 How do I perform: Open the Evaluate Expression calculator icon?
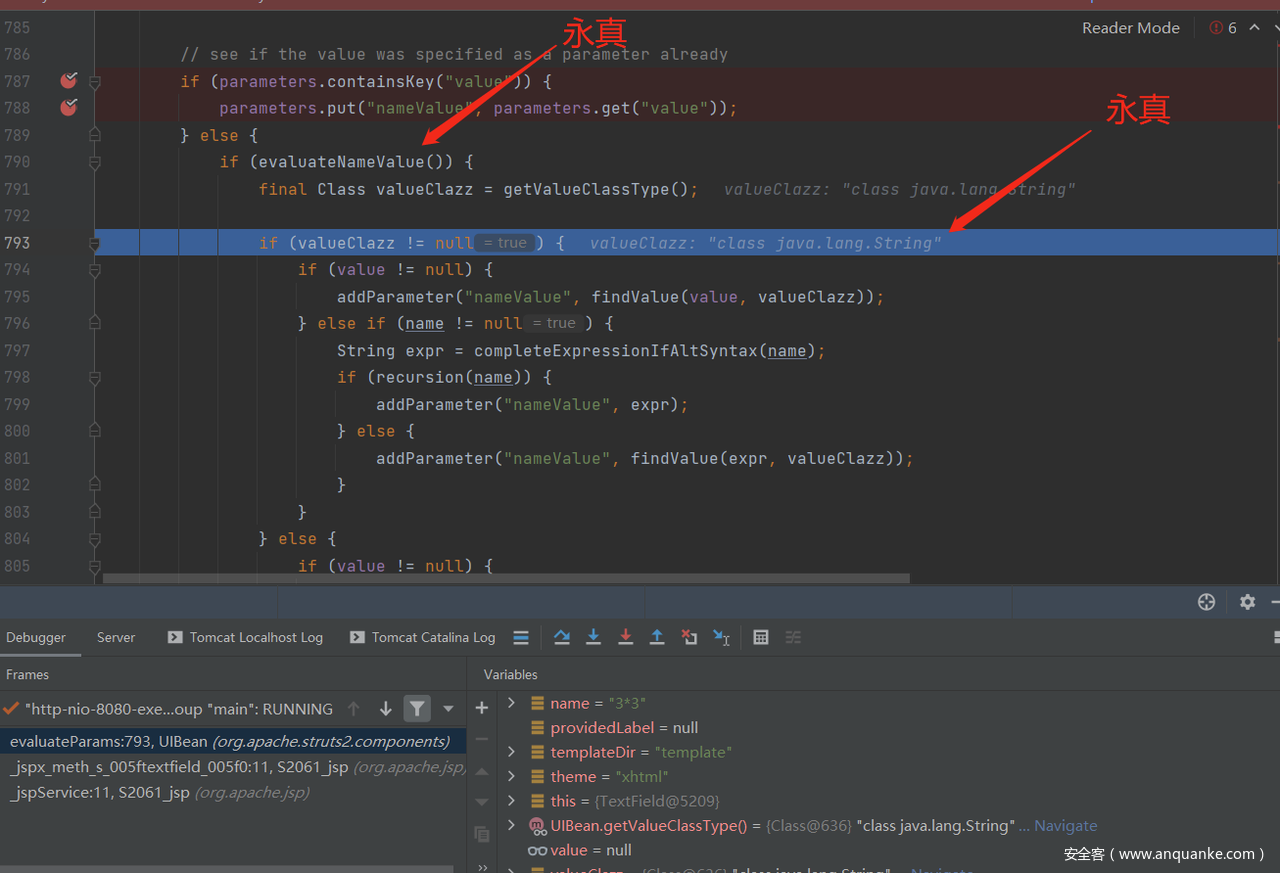click(761, 637)
